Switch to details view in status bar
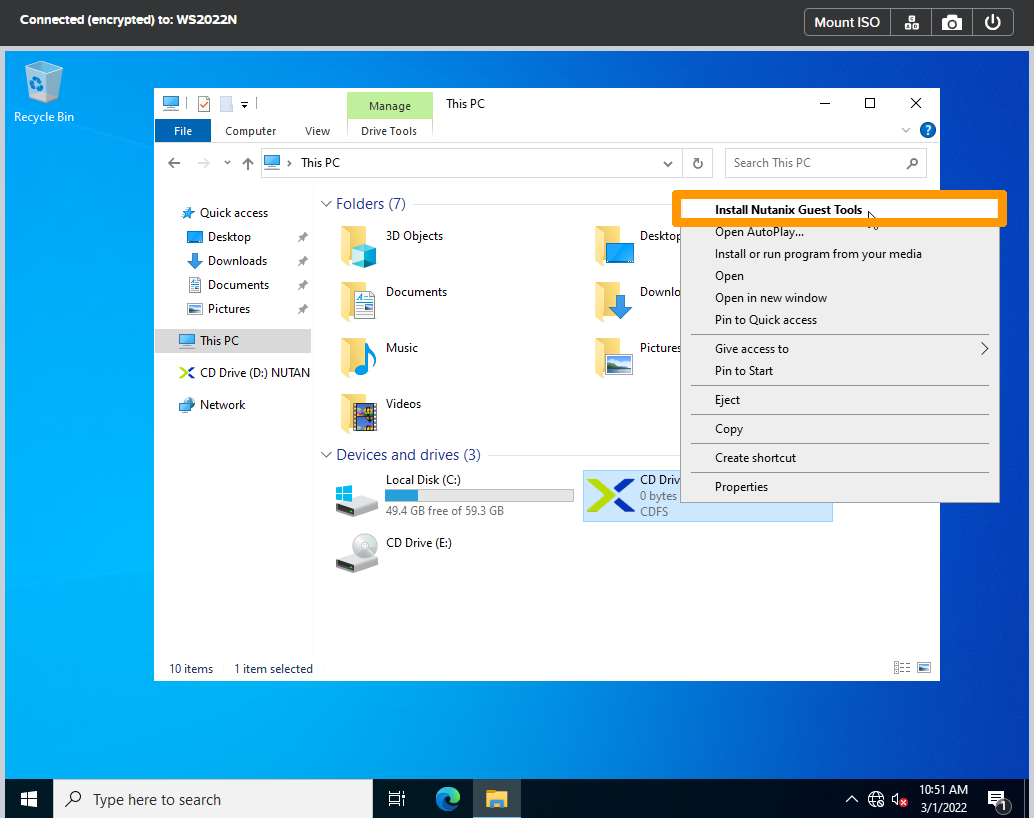 (902, 668)
